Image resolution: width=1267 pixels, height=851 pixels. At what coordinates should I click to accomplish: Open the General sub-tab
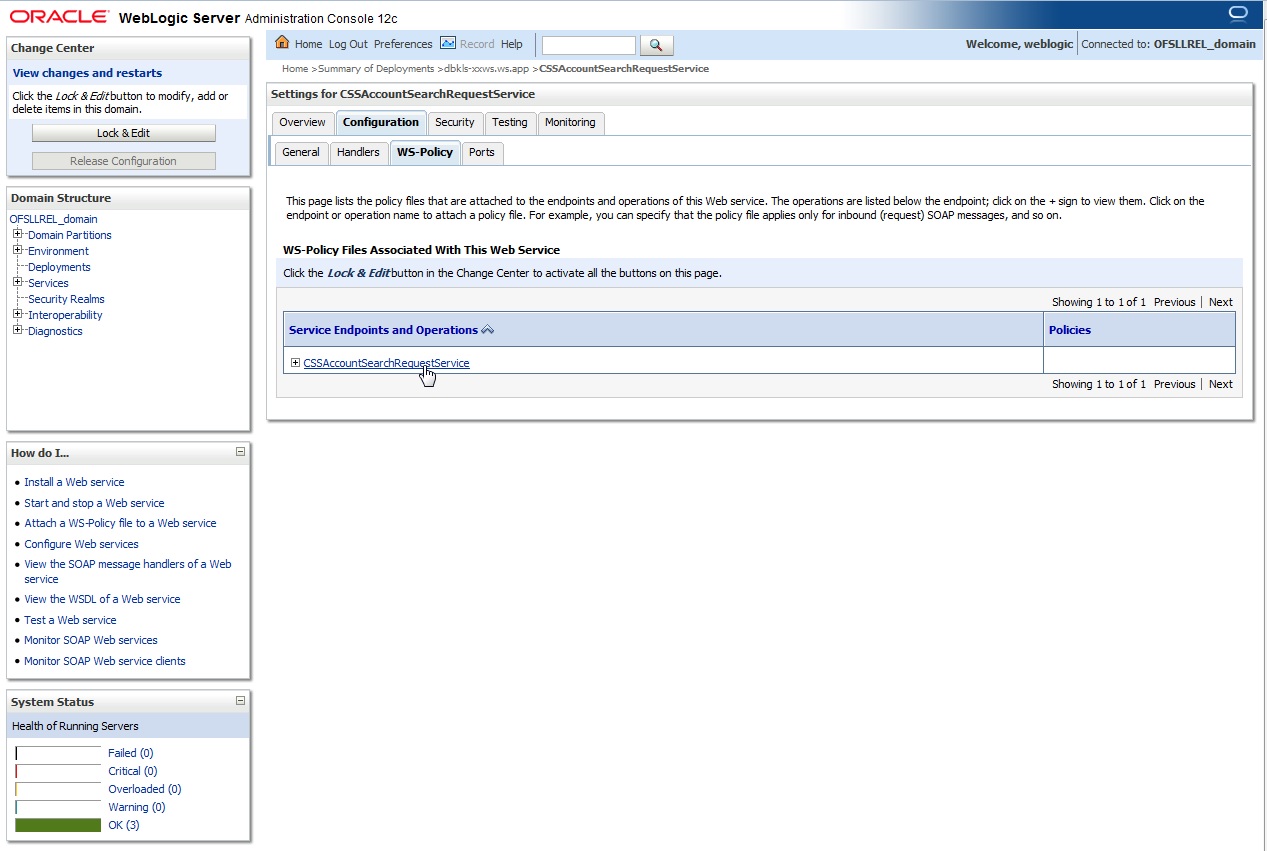click(301, 152)
